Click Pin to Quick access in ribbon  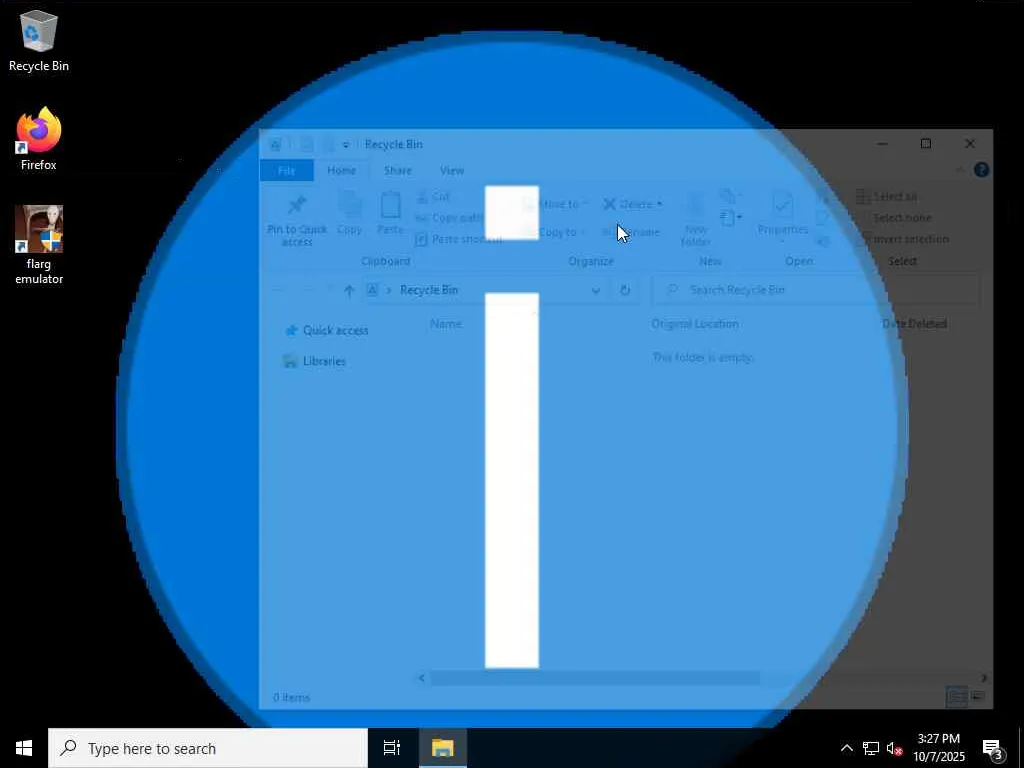click(297, 221)
